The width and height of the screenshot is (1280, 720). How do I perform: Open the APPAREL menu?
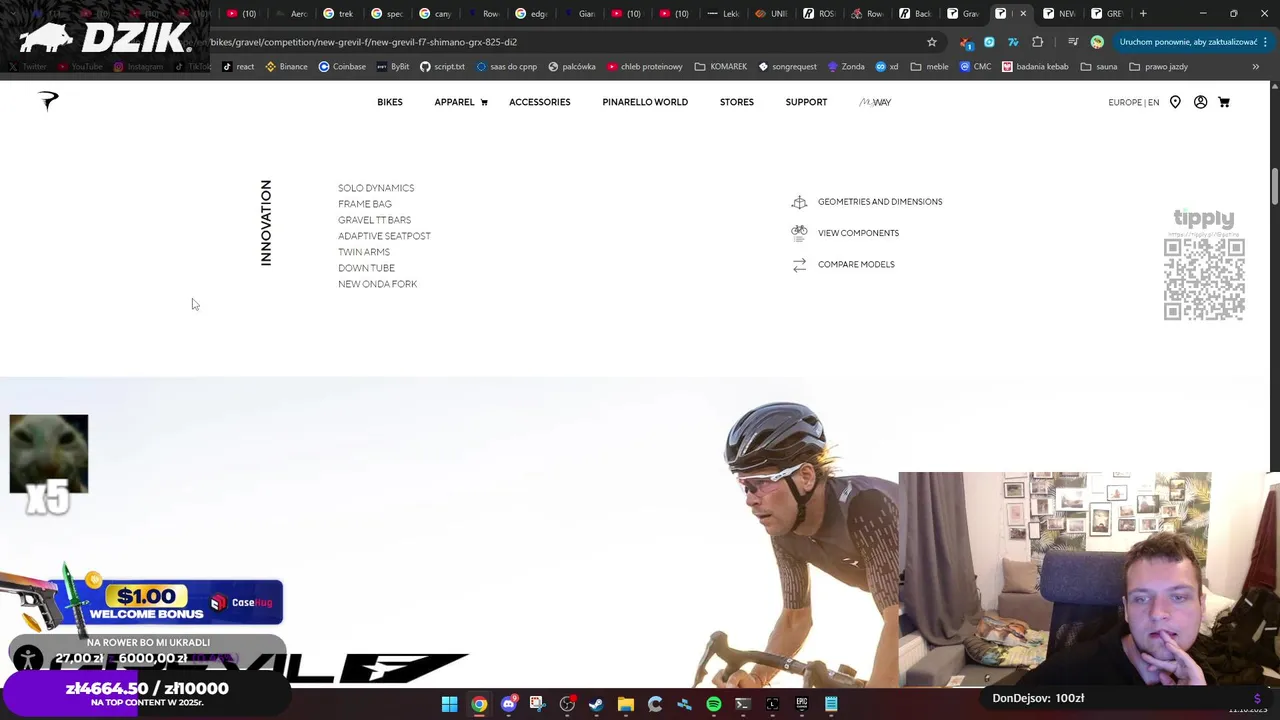(x=454, y=102)
